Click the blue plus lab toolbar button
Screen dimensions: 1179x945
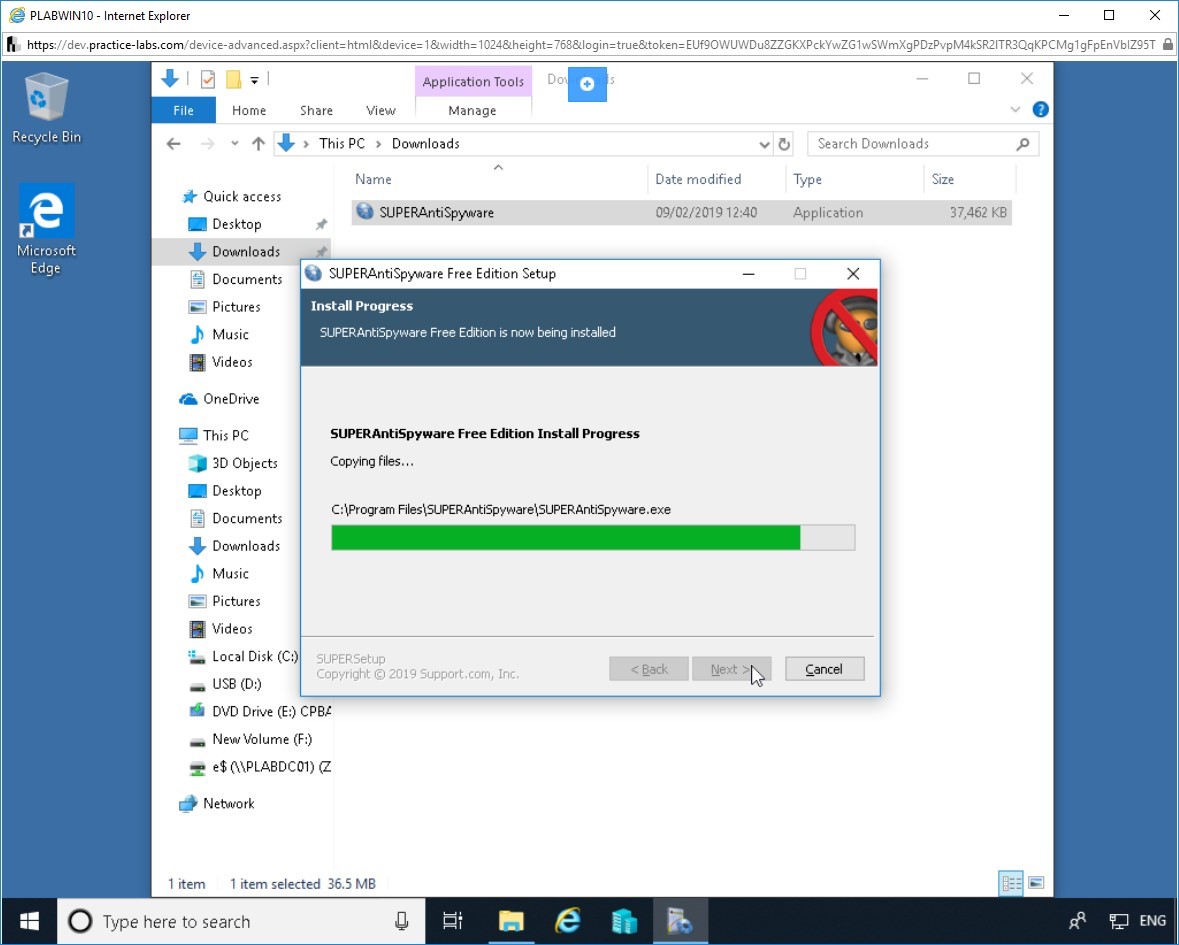tap(587, 83)
